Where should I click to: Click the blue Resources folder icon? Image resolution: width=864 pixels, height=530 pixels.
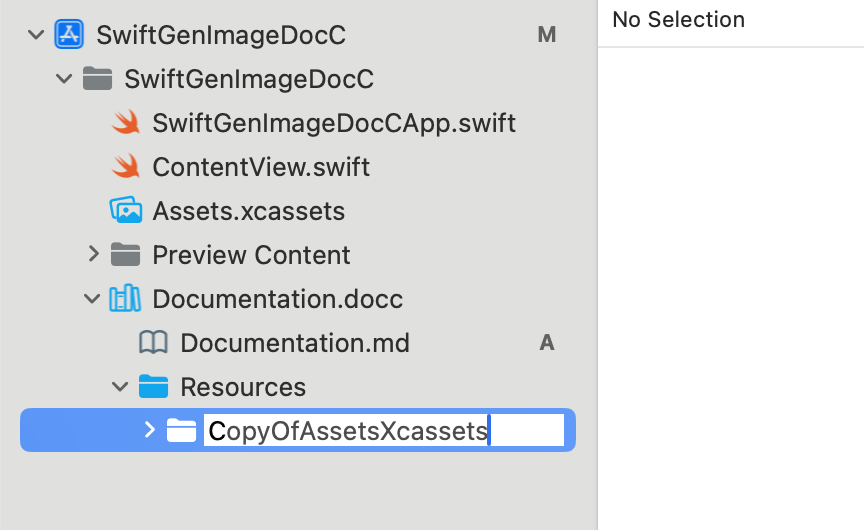(153, 387)
